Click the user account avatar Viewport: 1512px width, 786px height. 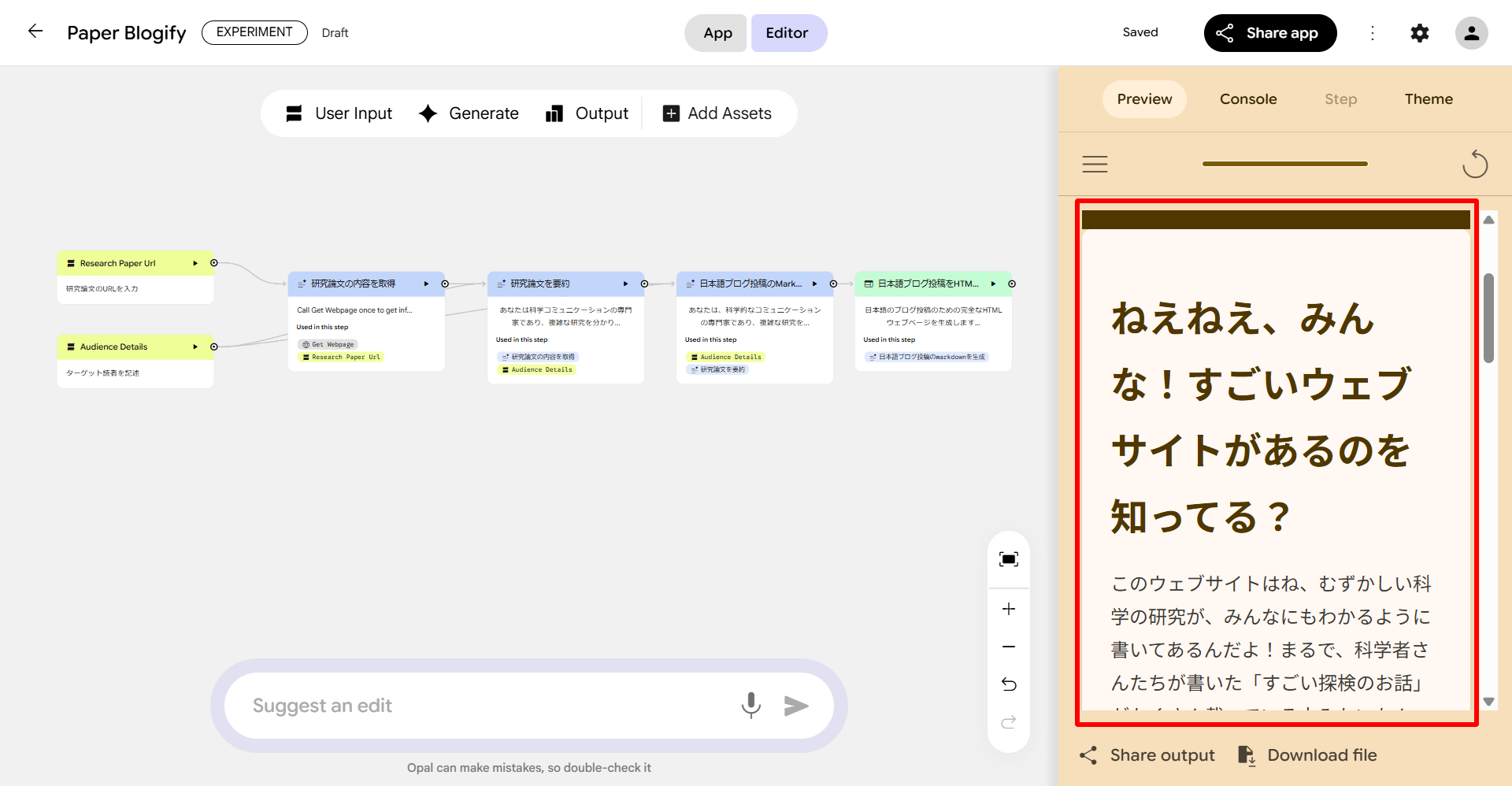[1470, 33]
